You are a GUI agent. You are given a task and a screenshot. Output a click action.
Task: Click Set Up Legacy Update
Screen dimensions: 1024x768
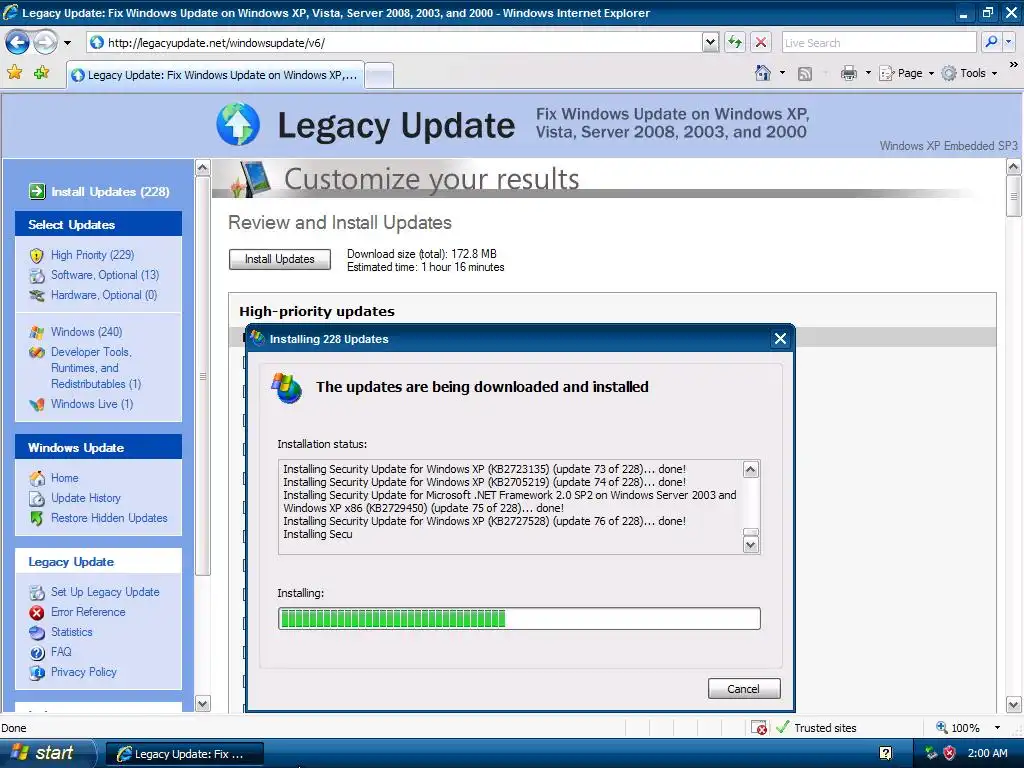(105, 592)
